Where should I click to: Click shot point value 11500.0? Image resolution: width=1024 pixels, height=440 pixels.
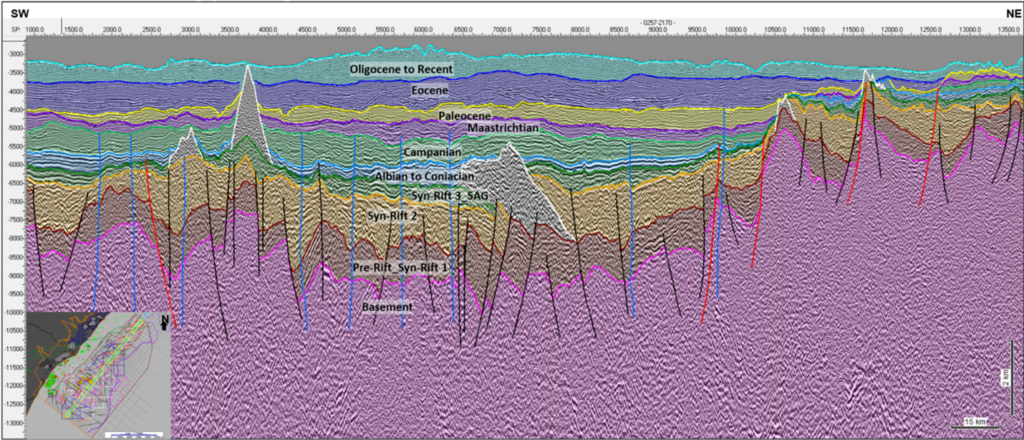(x=852, y=30)
